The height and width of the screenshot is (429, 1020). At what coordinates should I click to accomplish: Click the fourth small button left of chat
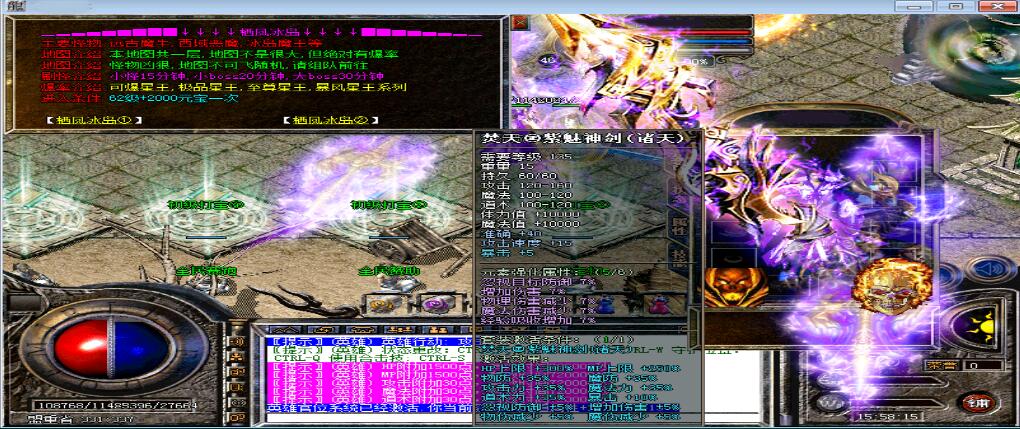[237, 387]
